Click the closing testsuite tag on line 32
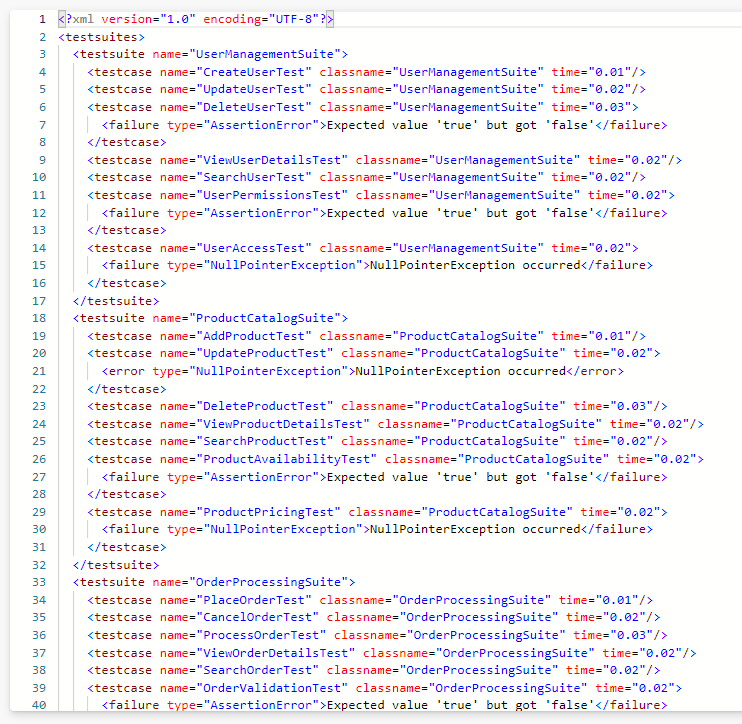The height and width of the screenshot is (724, 742). point(116,565)
